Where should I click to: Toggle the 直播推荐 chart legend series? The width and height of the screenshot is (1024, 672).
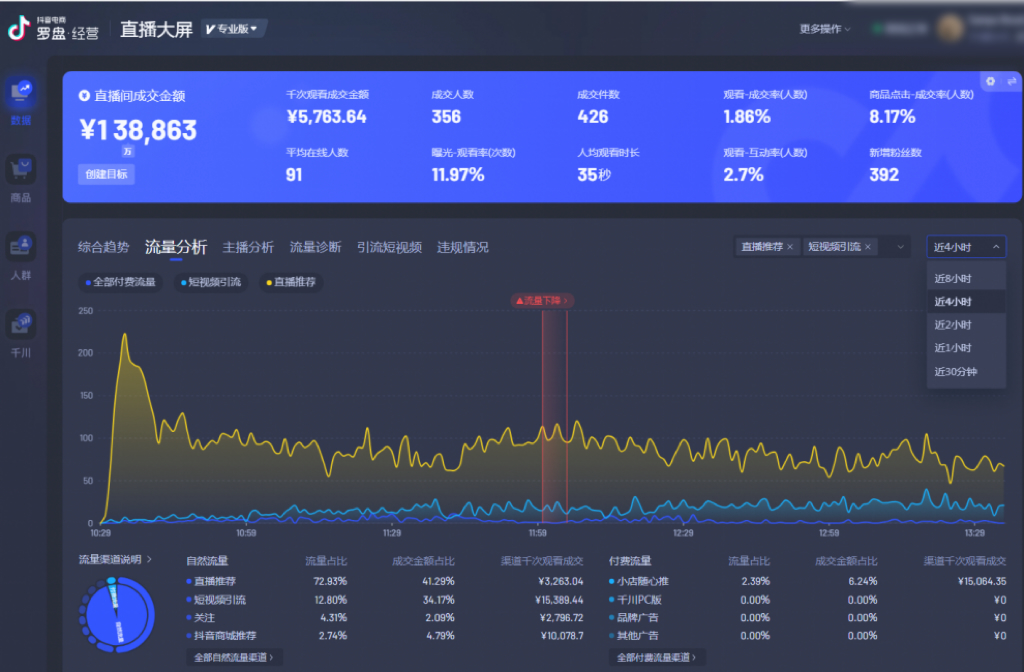point(291,283)
